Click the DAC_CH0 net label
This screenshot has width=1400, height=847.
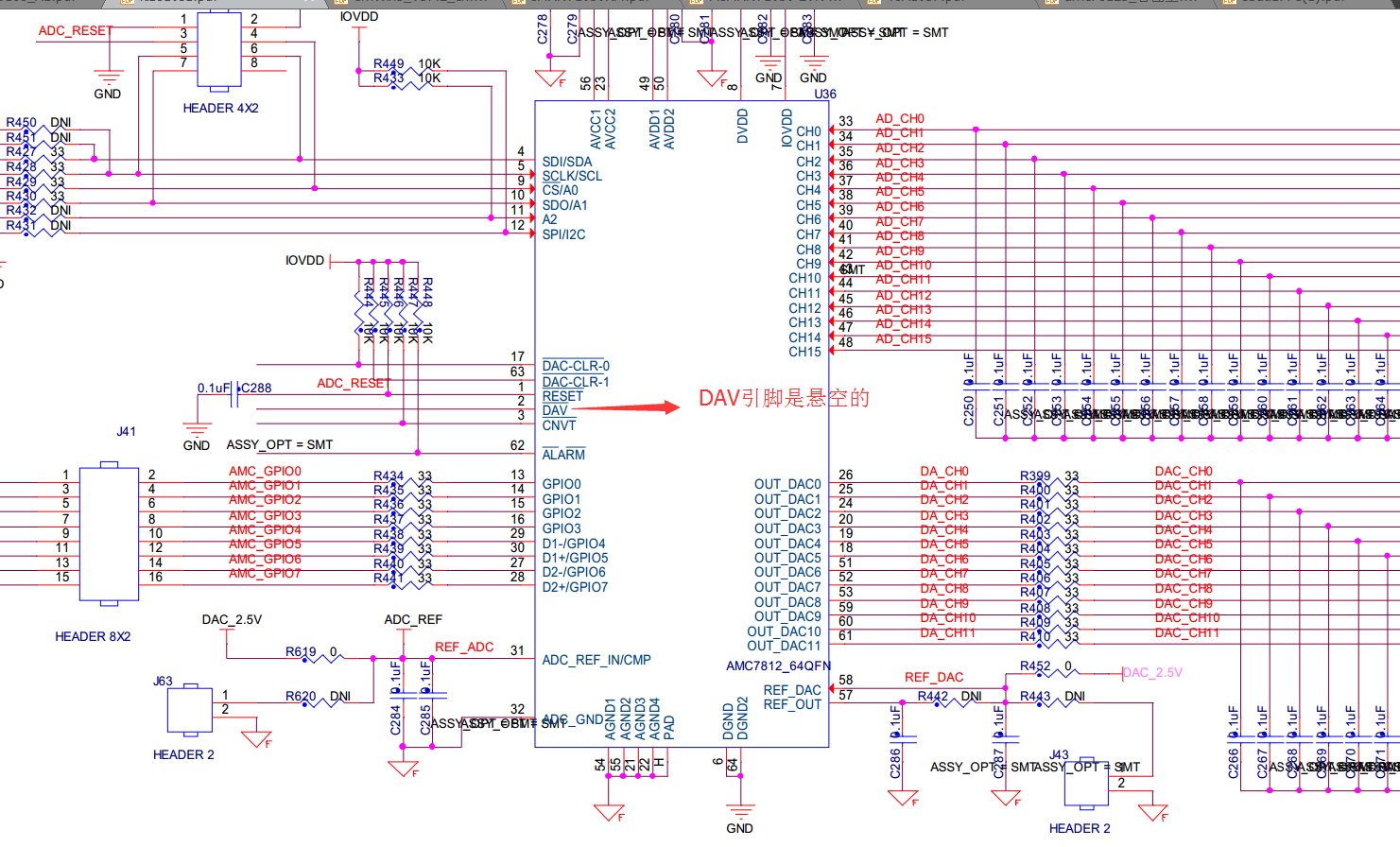pos(1184,472)
